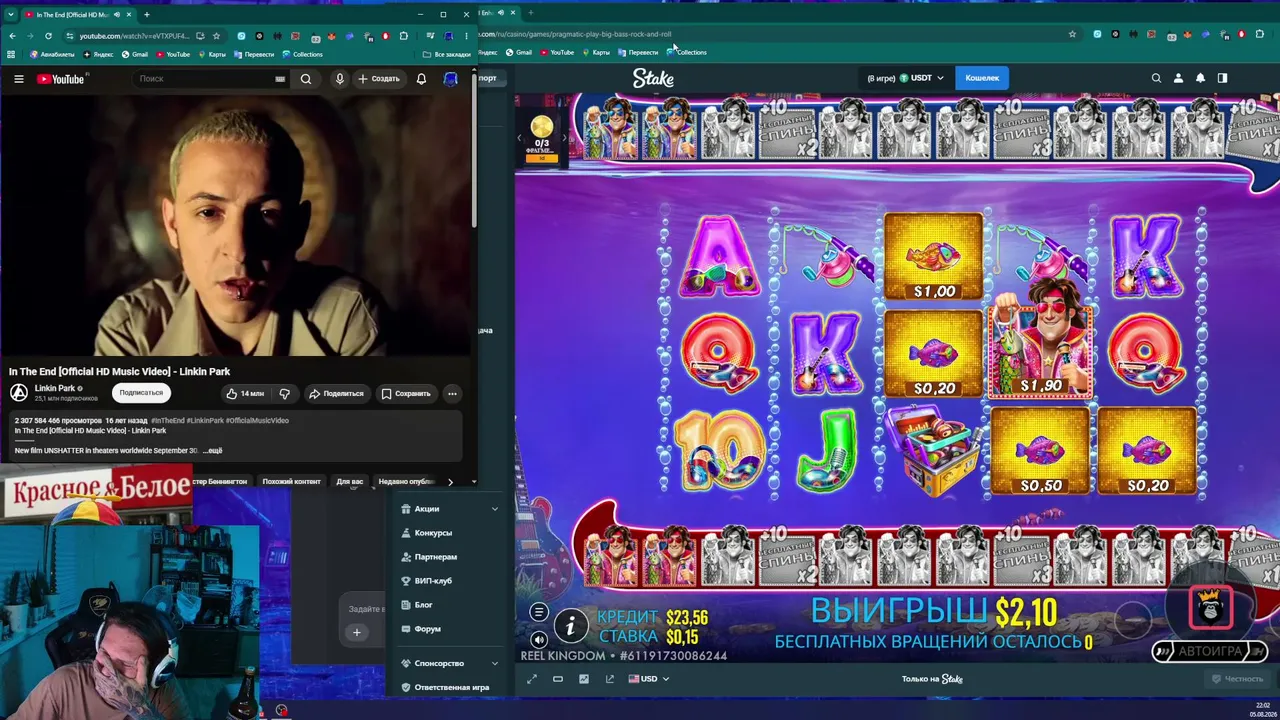Open the Chrome tab search dropdown
The height and width of the screenshot is (720, 1280).
click(11, 15)
